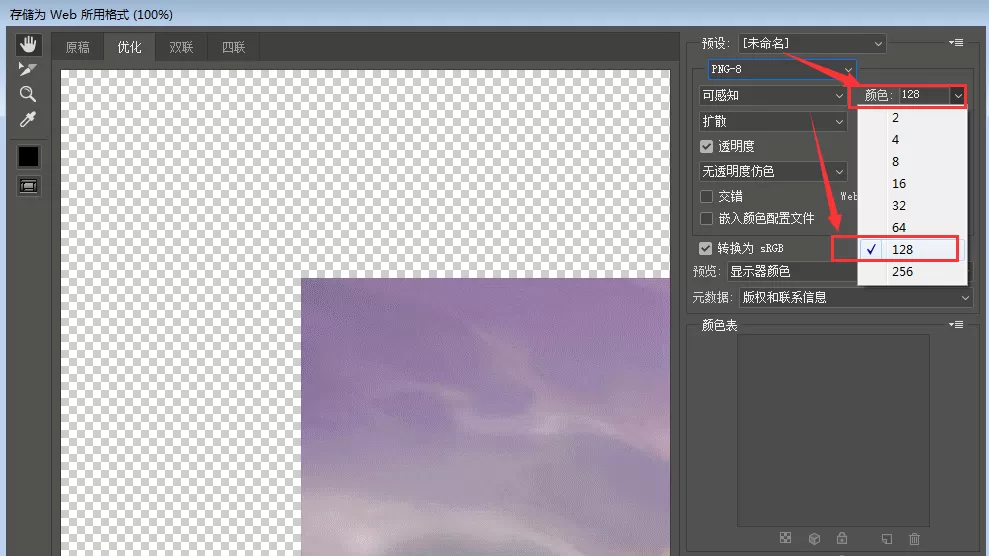Open the 可感知 color reduction dropdown
Image resolution: width=989 pixels, height=556 pixels.
[773, 95]
